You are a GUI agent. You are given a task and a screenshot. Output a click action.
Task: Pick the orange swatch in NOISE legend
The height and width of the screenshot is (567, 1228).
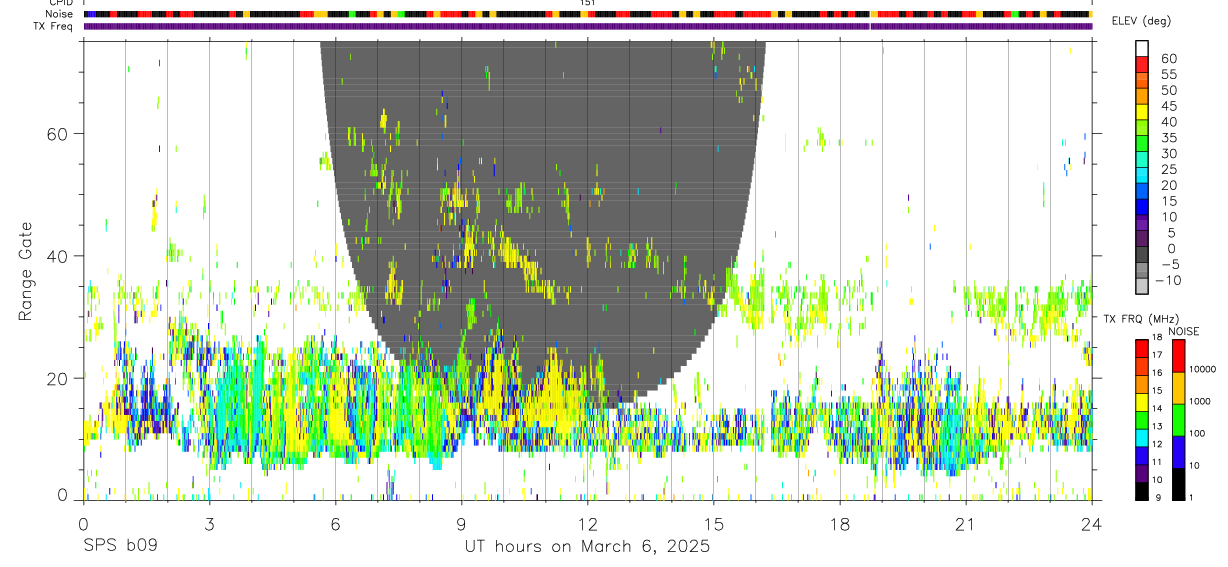click(x=1177, y=388)
